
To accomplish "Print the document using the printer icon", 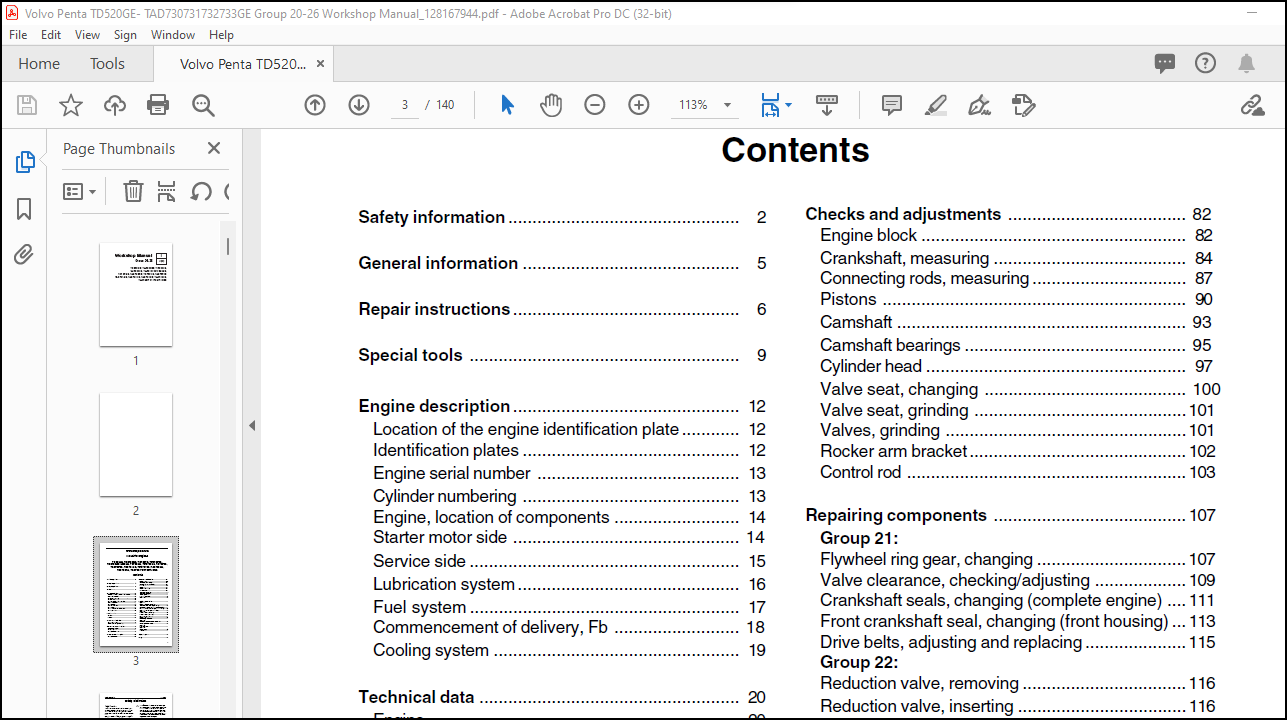I will (158, 105).
